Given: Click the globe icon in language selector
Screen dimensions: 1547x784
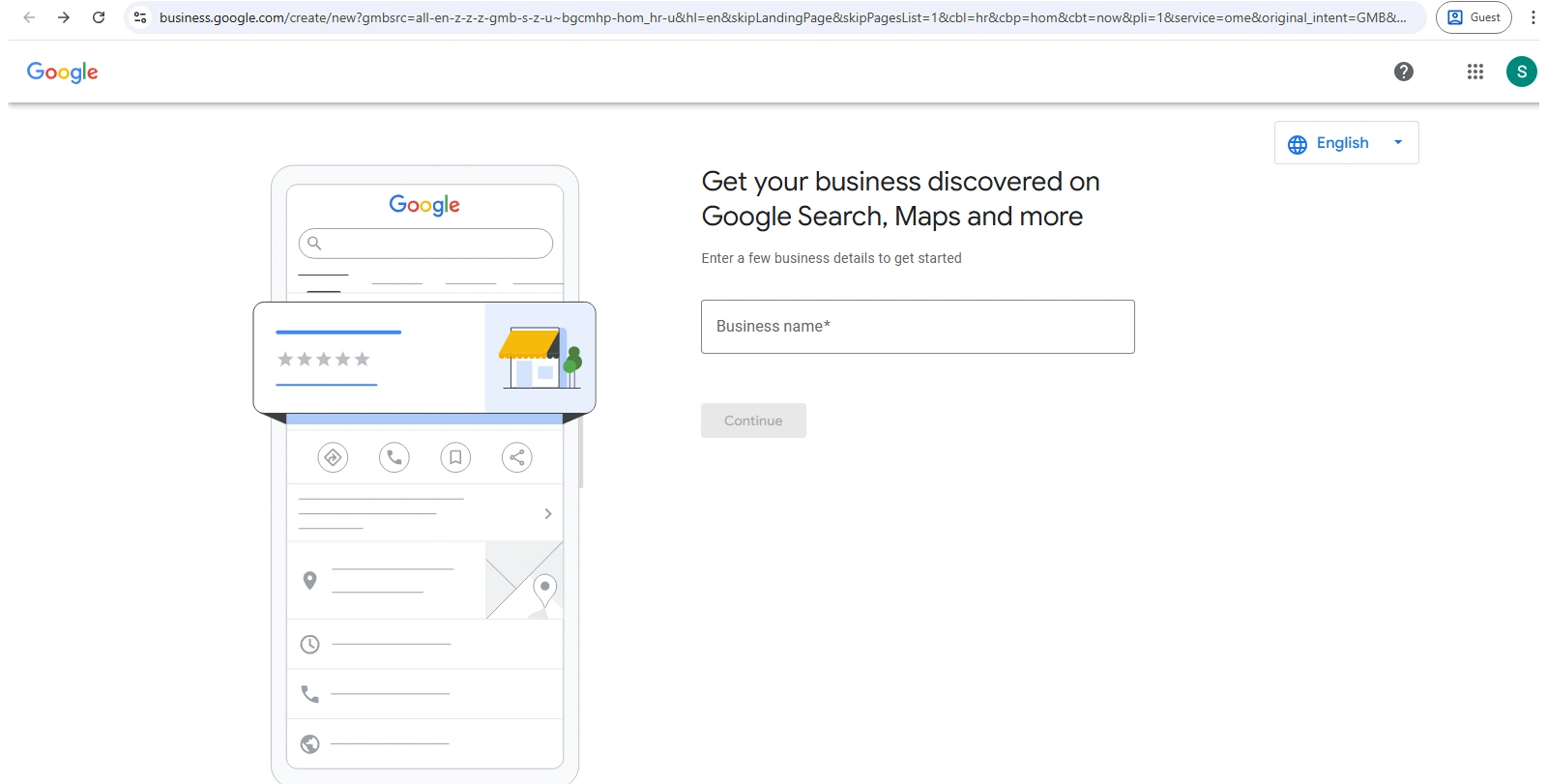Looking at the screenshot, I should coord(1298,144).
